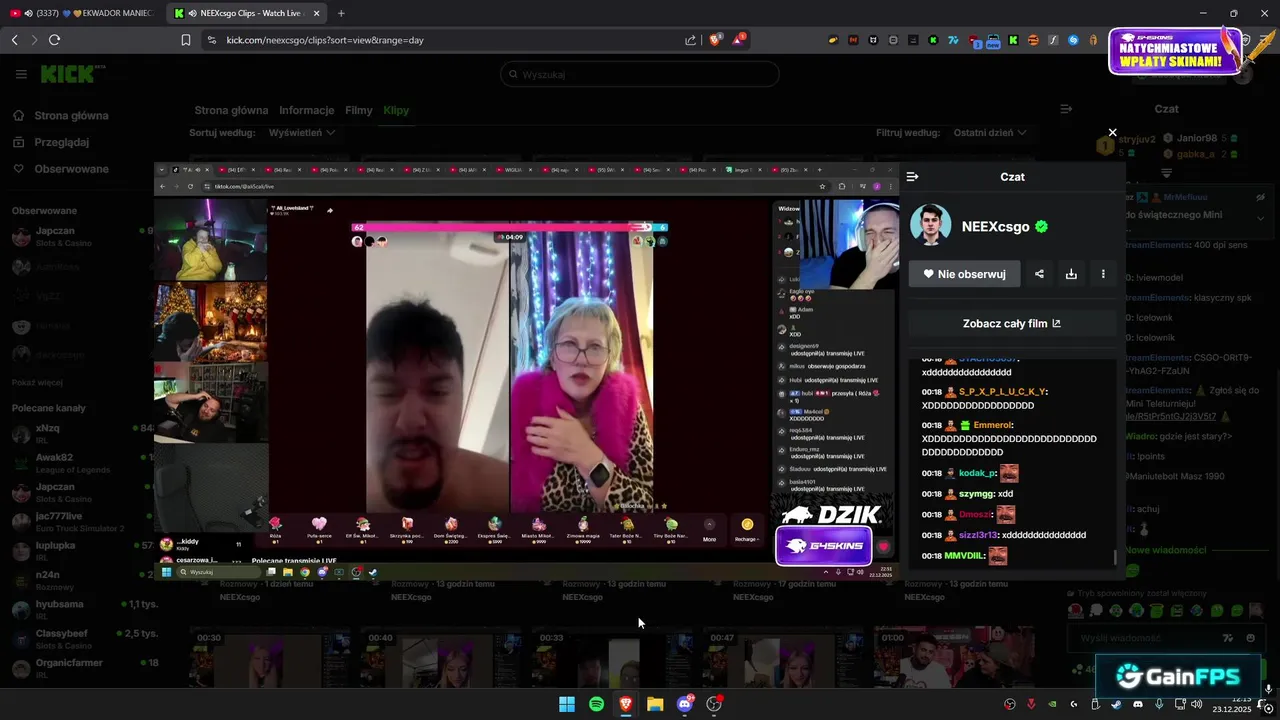Unfollow NEEXcsgo with Nie obserwuj

(964, 274)
